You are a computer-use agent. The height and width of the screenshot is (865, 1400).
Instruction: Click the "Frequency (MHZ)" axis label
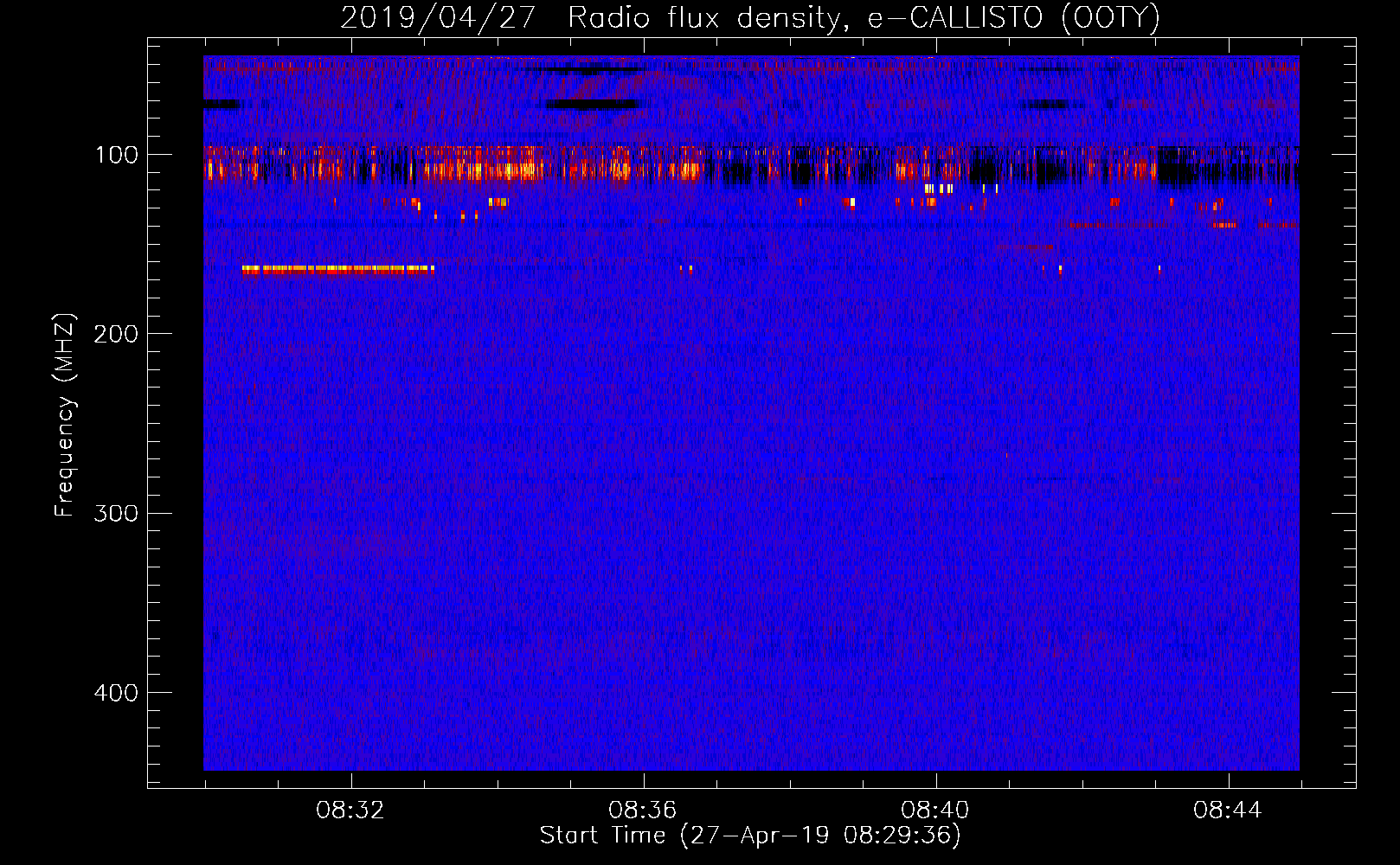(x=64, y=415)
